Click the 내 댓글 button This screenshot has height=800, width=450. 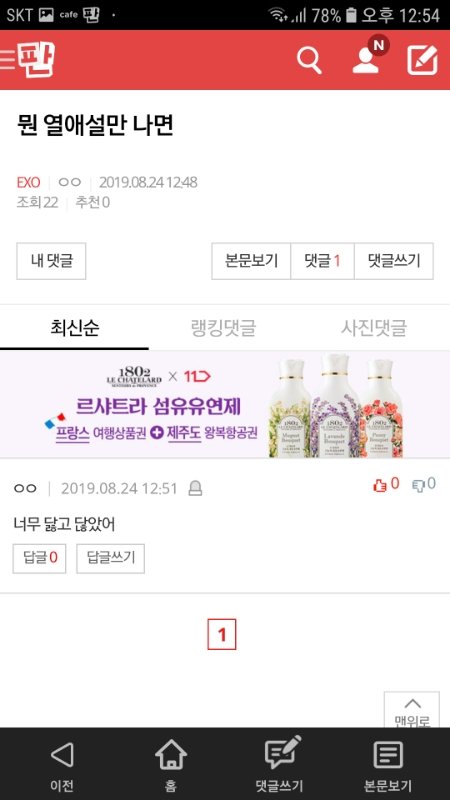coord(51,261)
